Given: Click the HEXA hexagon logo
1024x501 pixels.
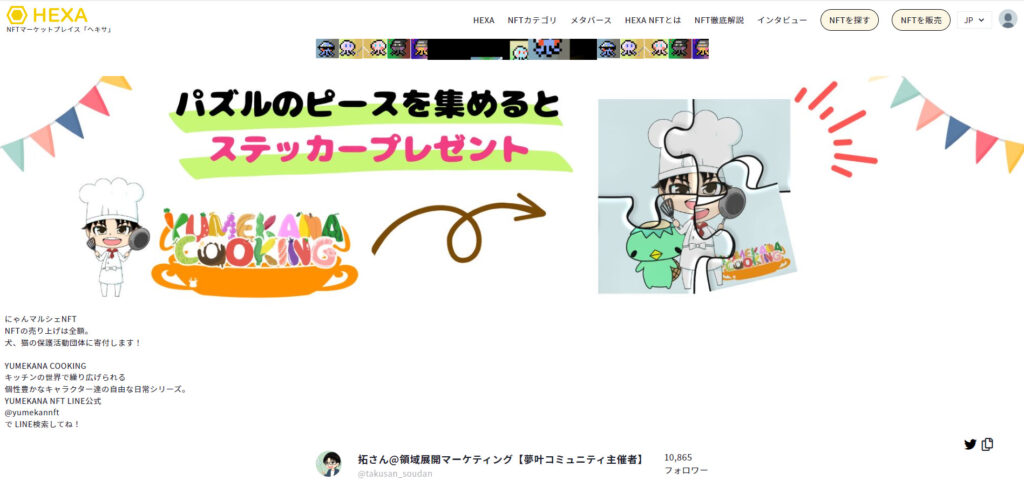Looking at the screenshot, I should pos(16,14).
